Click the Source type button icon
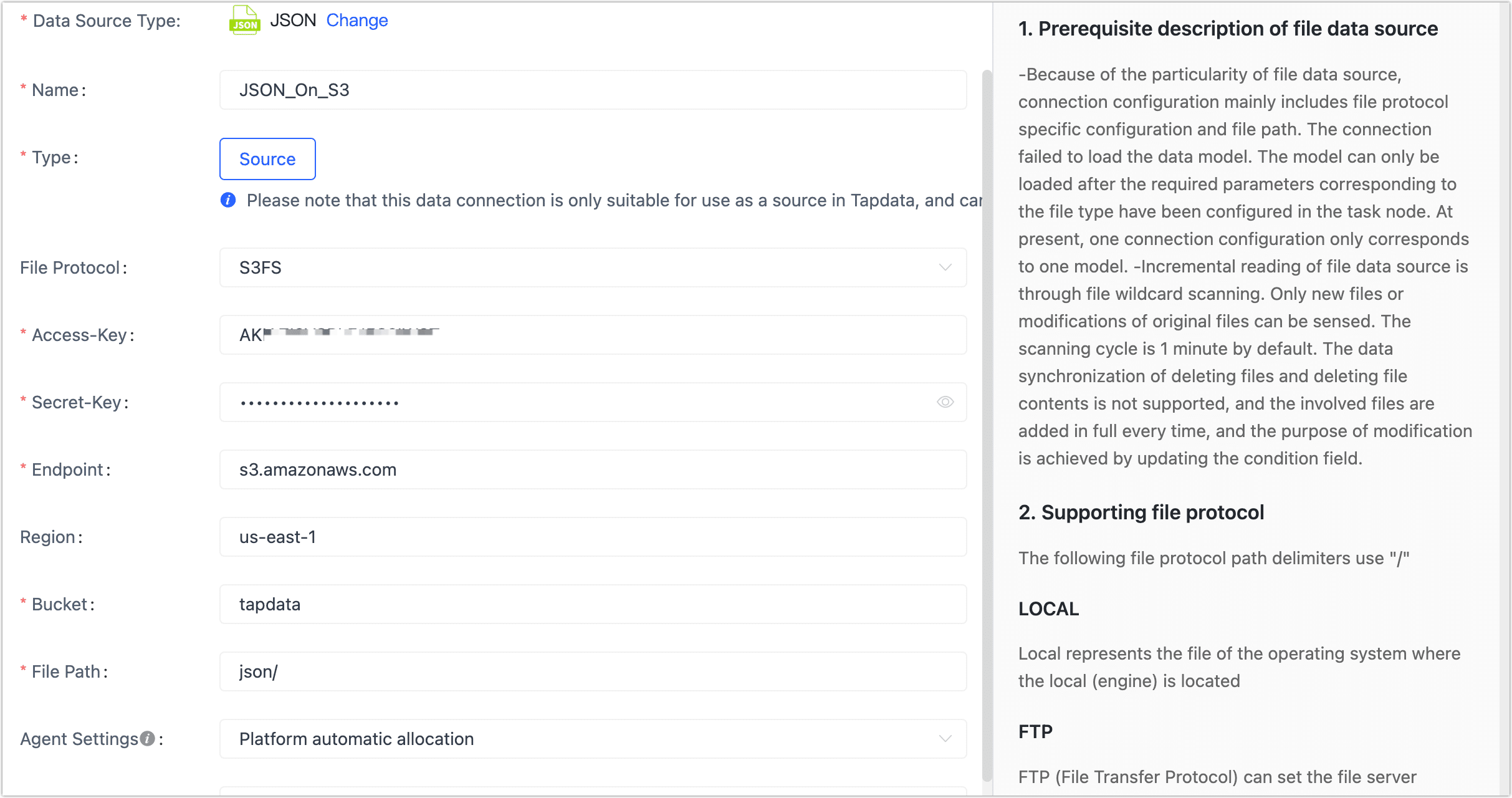Image resolution: width=1512 pixels, height=798 pixels. pyautogui.click(x=267, y=159)
